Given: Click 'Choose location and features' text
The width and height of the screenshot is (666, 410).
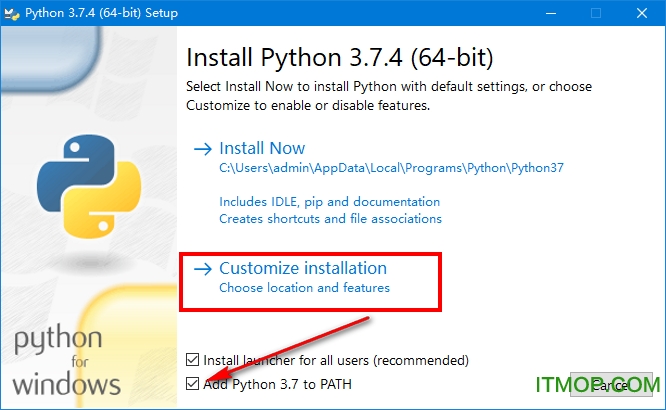Looking at the screenshot, I should click(304, 288).
